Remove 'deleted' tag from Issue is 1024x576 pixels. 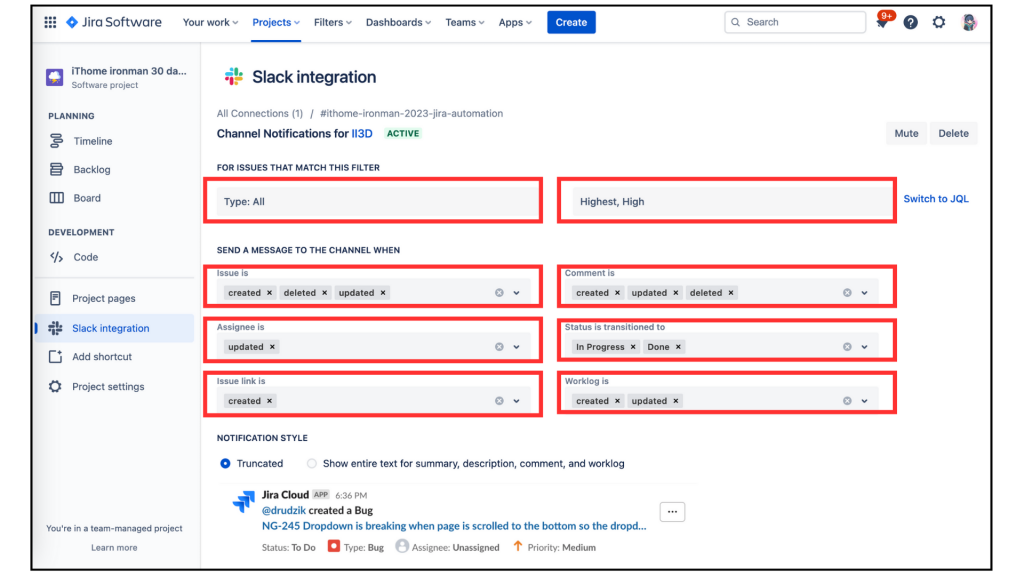pos(324,293)
